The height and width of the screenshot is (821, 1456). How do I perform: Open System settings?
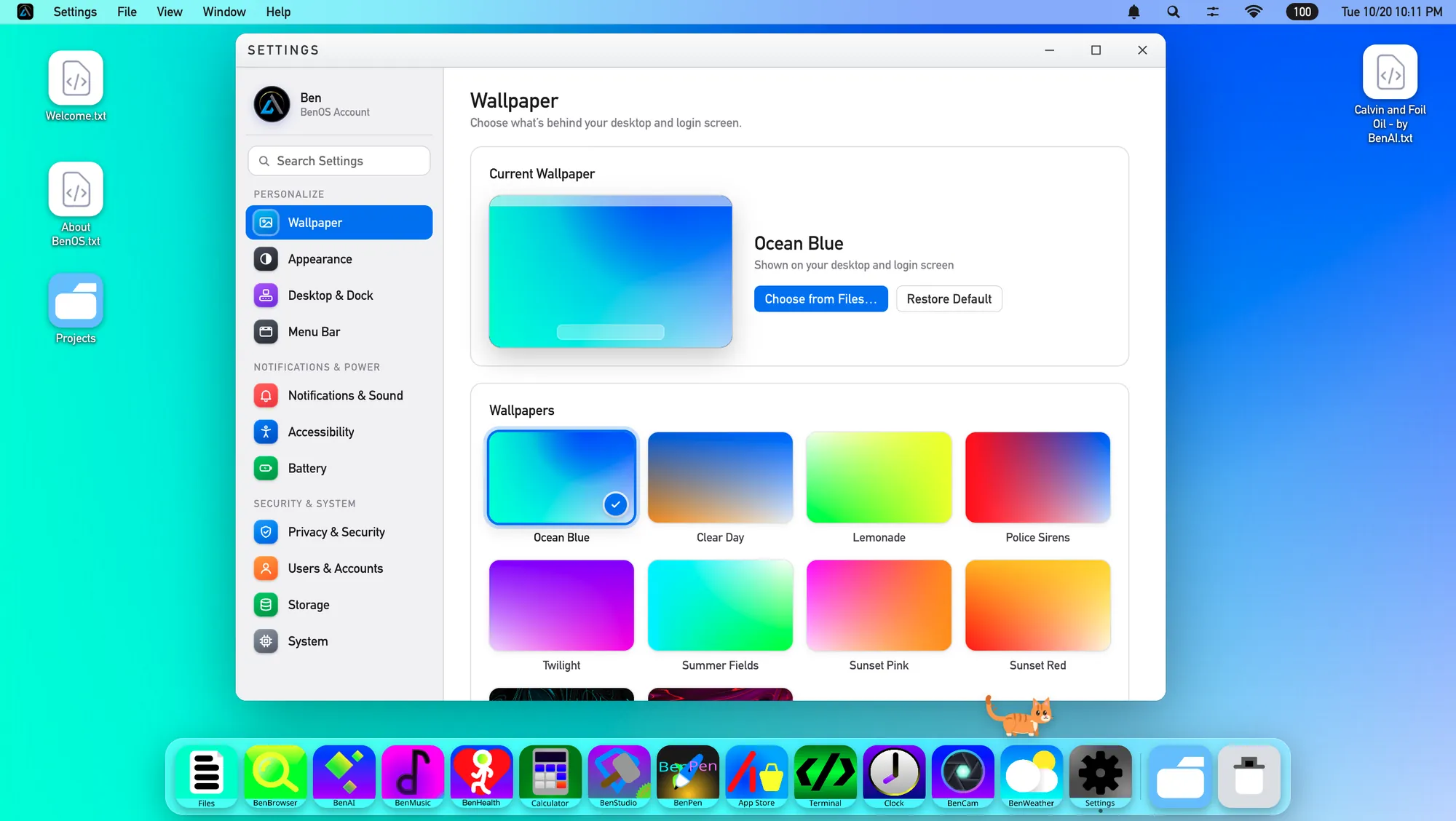click(339, 641)
